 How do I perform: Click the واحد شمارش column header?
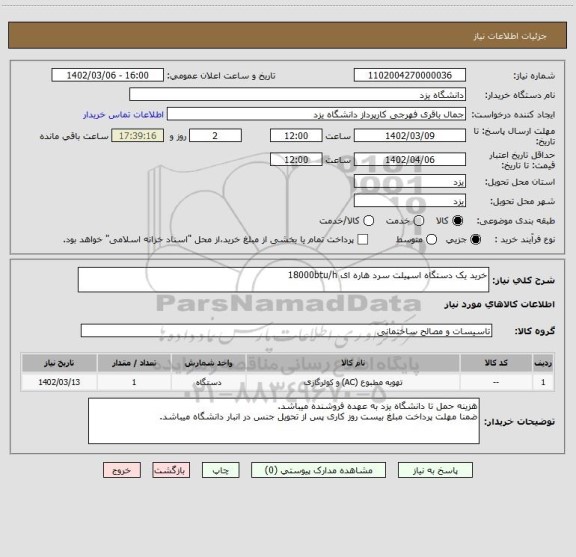pyautogui.click(x=208, y=363)
